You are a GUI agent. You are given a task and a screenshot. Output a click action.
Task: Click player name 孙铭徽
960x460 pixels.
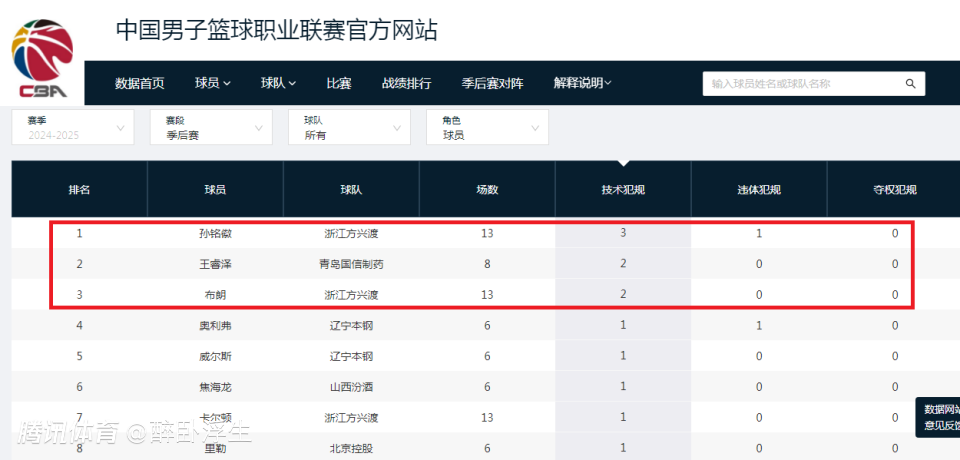click(x=215, y=234)
